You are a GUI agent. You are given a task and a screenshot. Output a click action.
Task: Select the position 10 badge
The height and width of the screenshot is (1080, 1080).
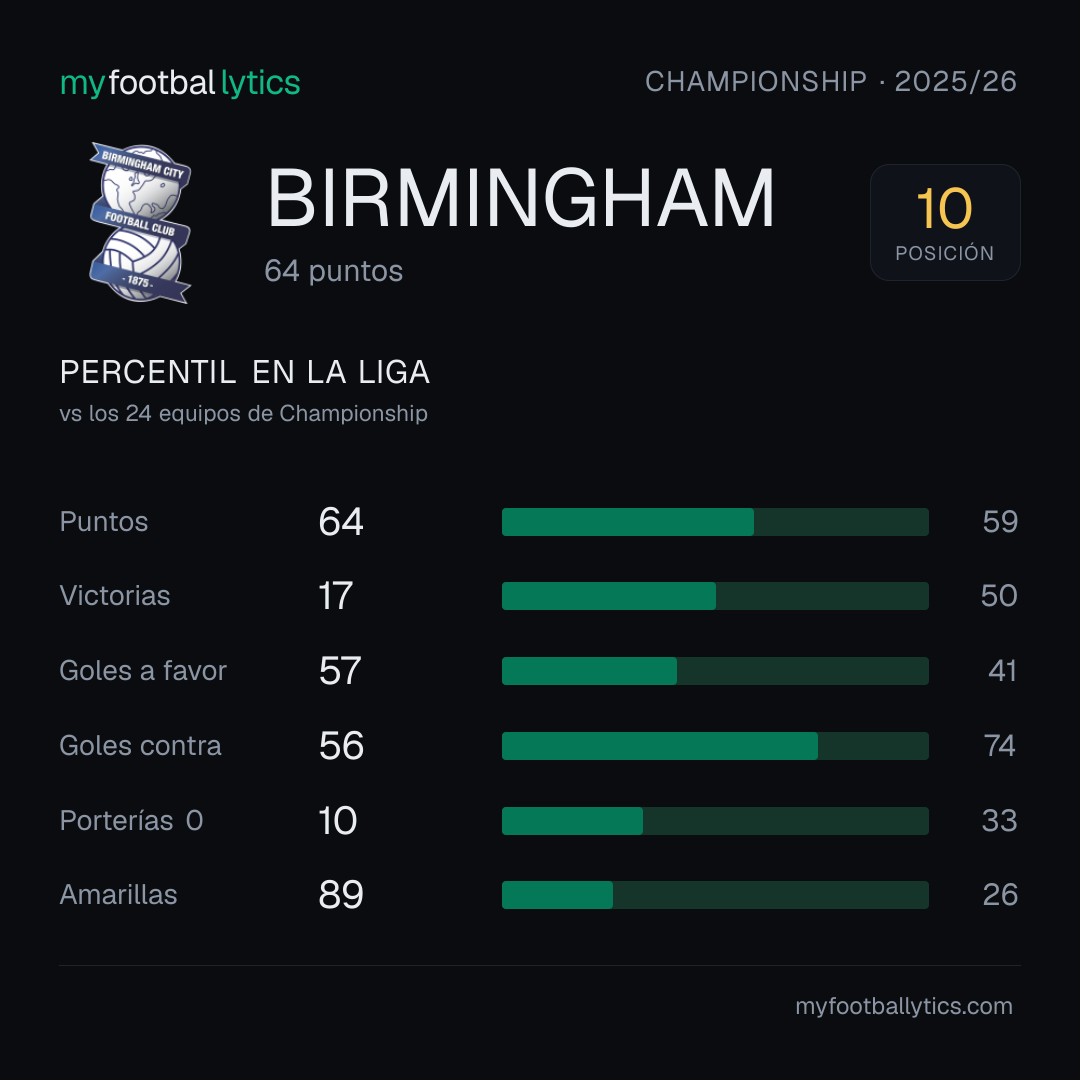click(x=945, y=222)
